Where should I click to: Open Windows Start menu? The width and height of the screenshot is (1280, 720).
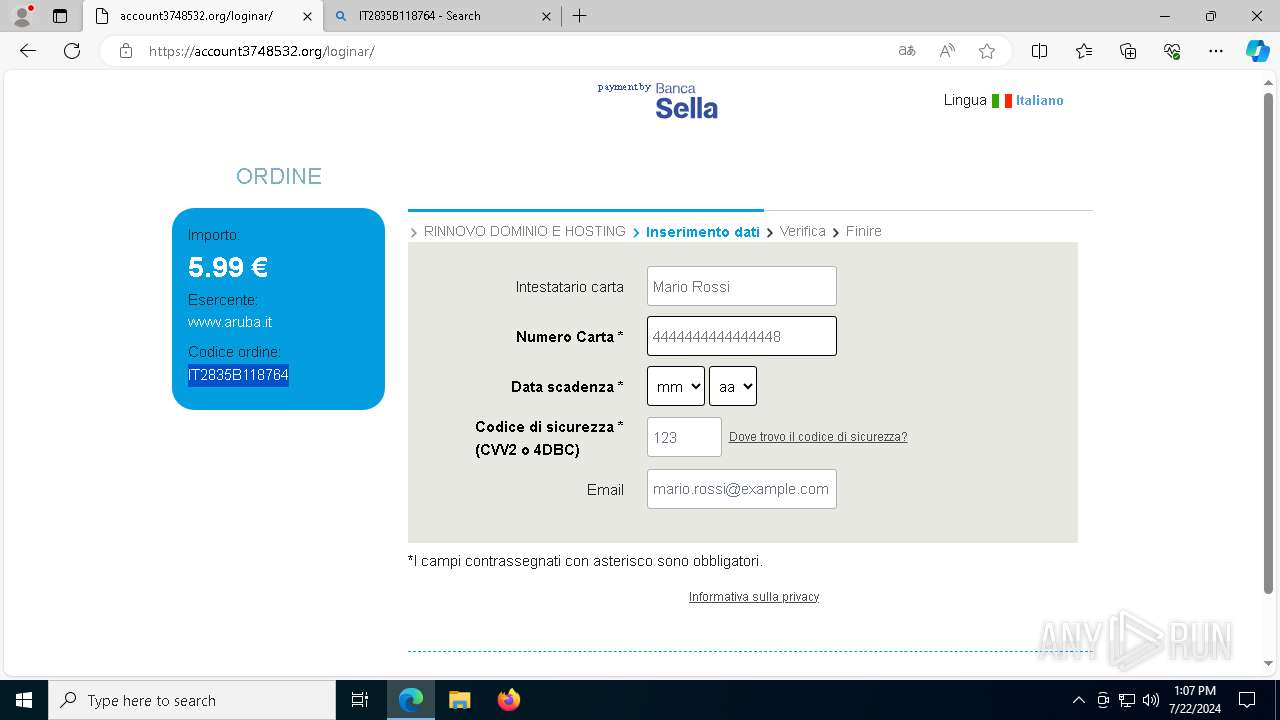tap(24, 700)
